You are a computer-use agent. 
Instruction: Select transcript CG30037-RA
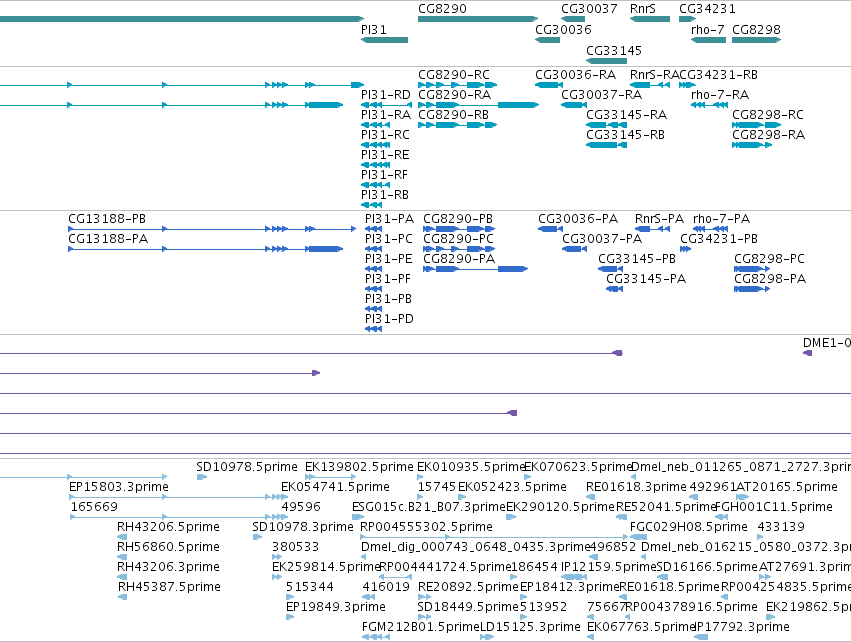click(x=574, y=105)
